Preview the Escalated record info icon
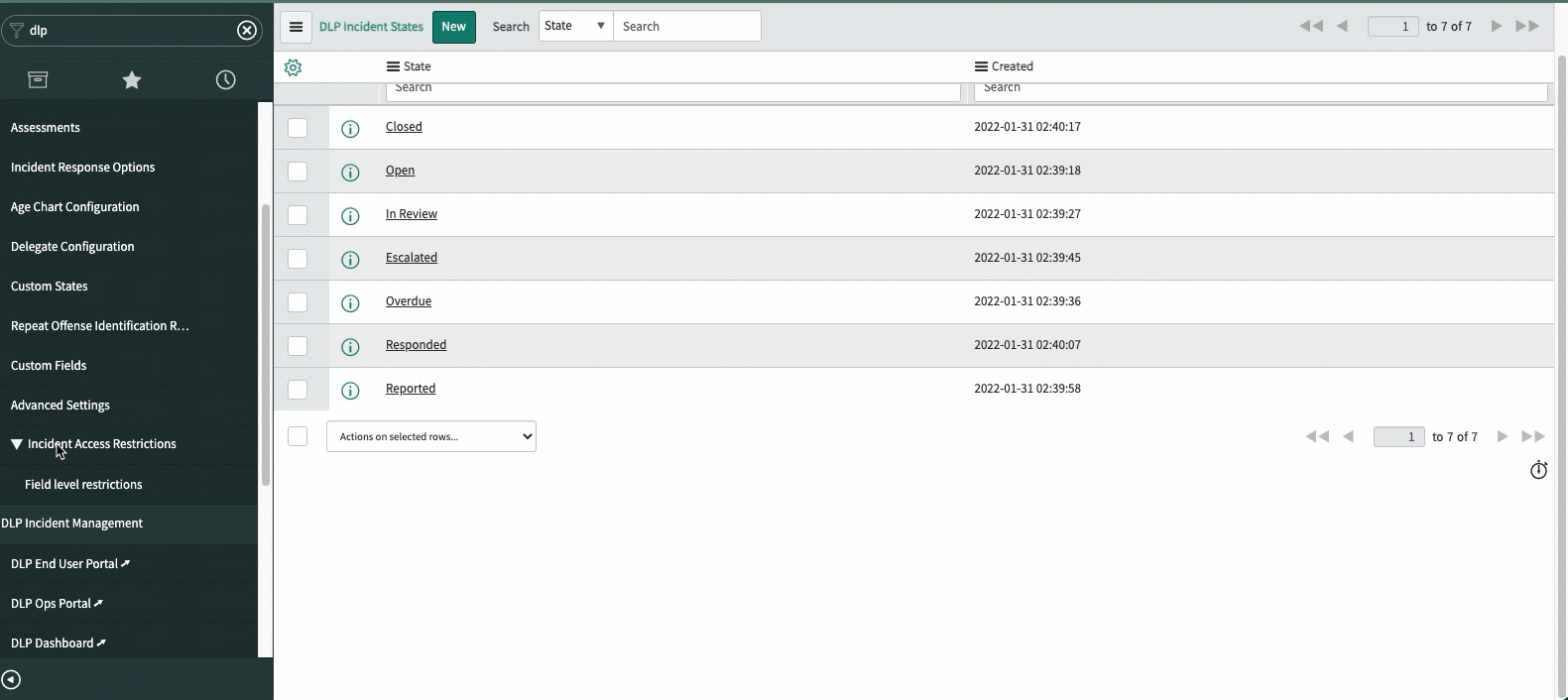Image resolution: width=1568 pixels, height=700 pixels. 350,260
